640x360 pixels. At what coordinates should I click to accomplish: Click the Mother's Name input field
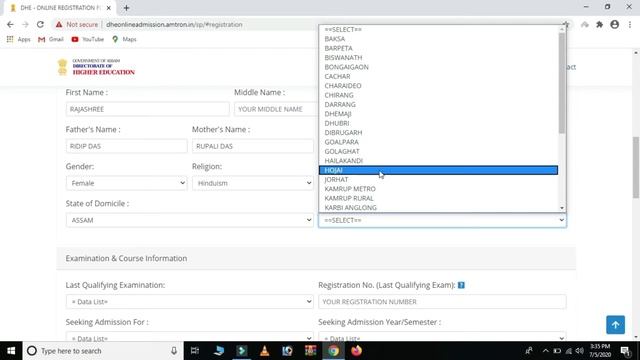pyautogui.click(x=253, y=146)
